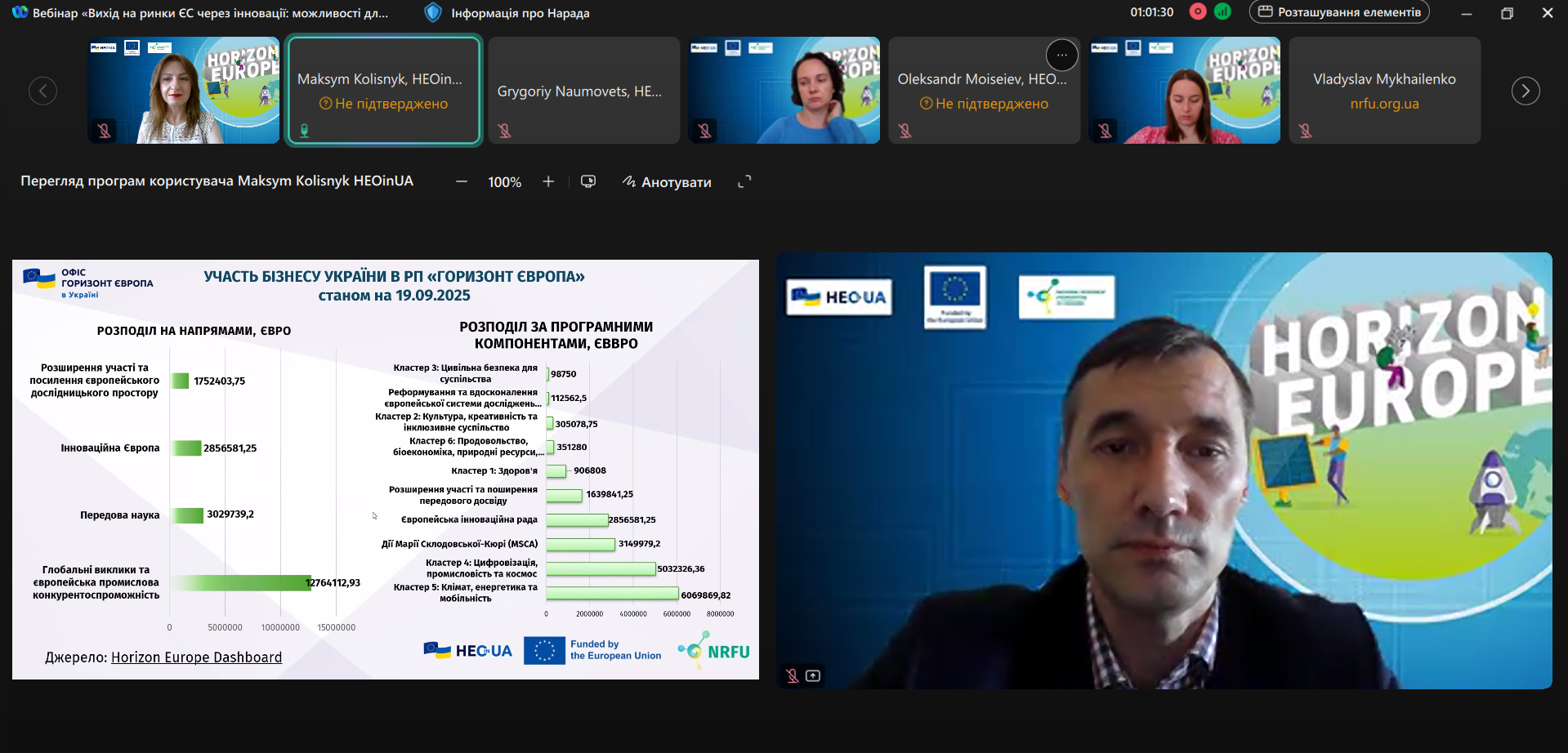Click the Funded by the European Union logo

tap(593, 650)
